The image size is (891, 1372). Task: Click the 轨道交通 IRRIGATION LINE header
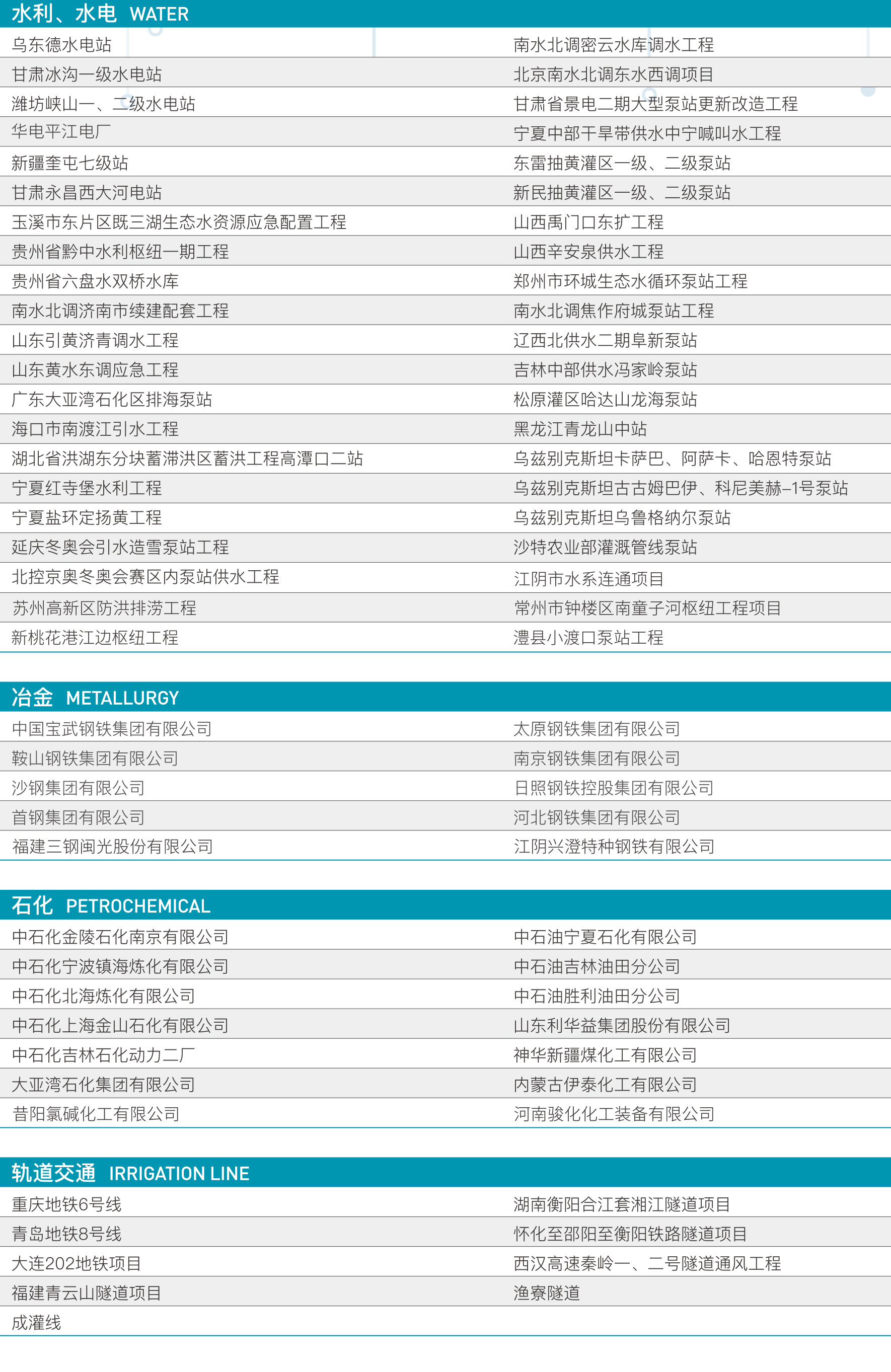[x=445, y=1172]
